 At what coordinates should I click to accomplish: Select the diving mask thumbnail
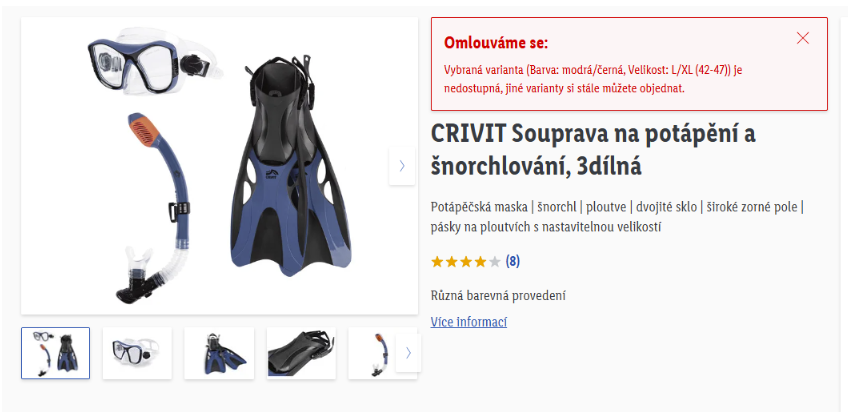point(137,353)
